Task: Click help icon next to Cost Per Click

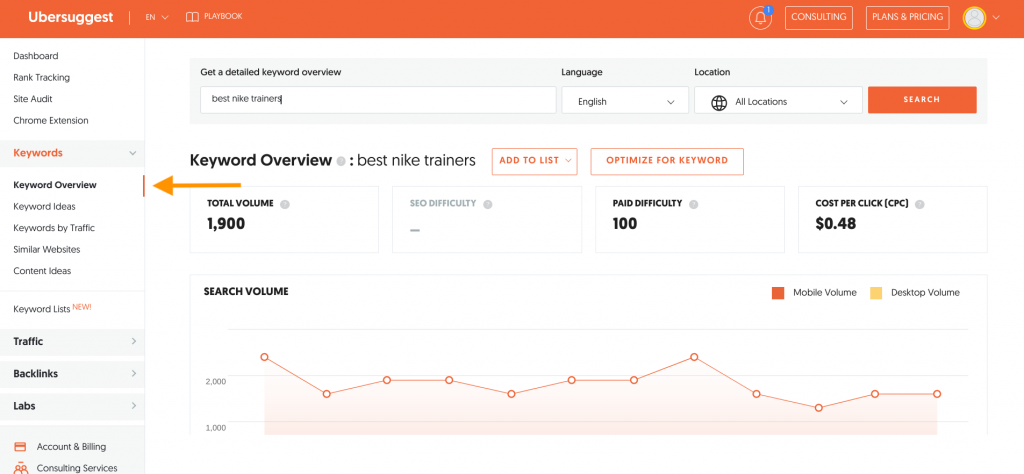Action: tap(920, 204)
